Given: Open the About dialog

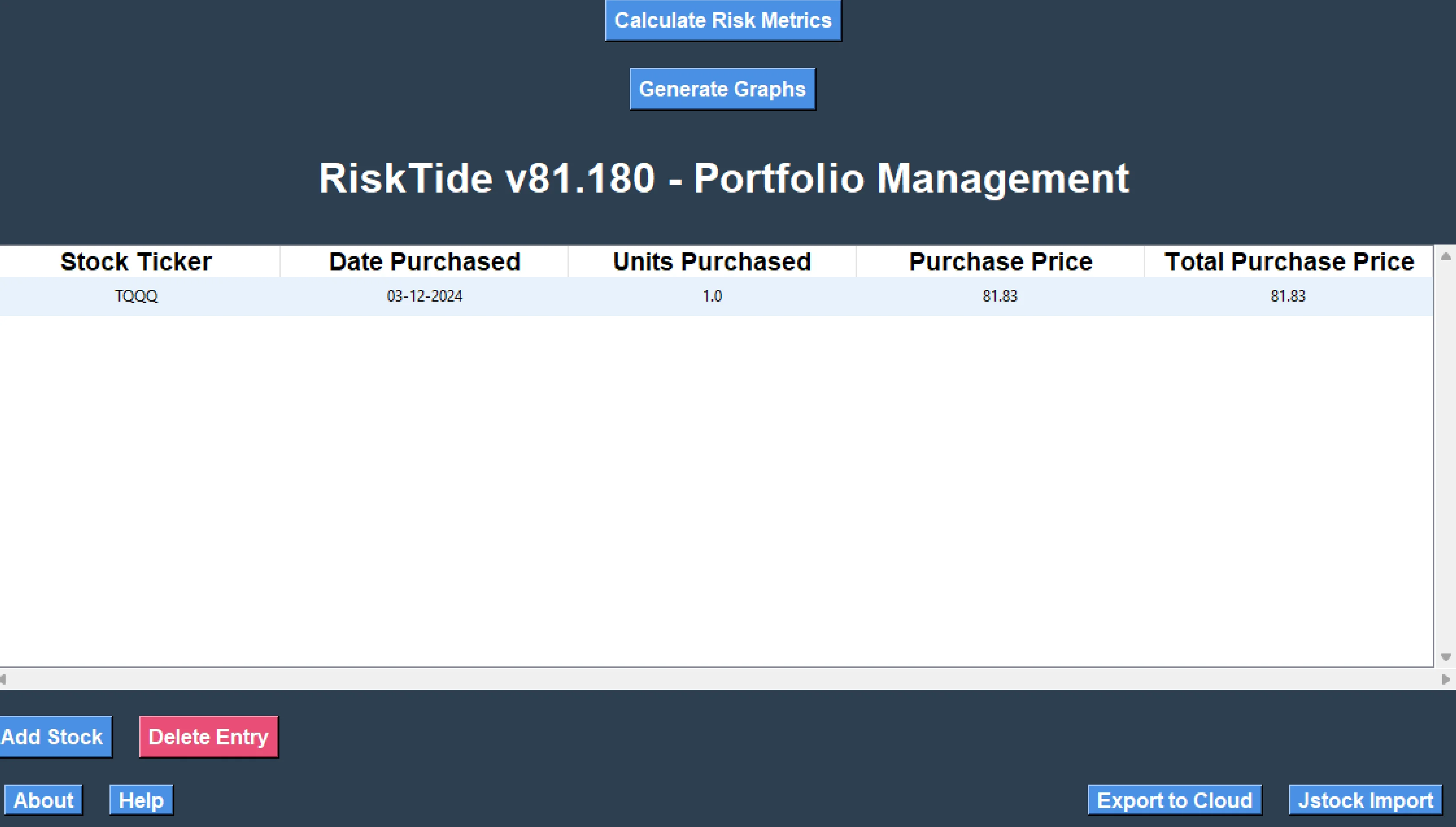Looking at the screenshot, I should 43,800.
